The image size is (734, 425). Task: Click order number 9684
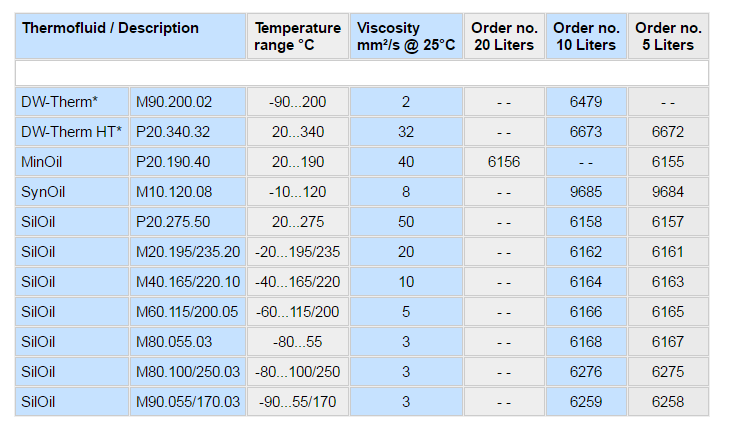pyautogui.click(x=668, y=192)
